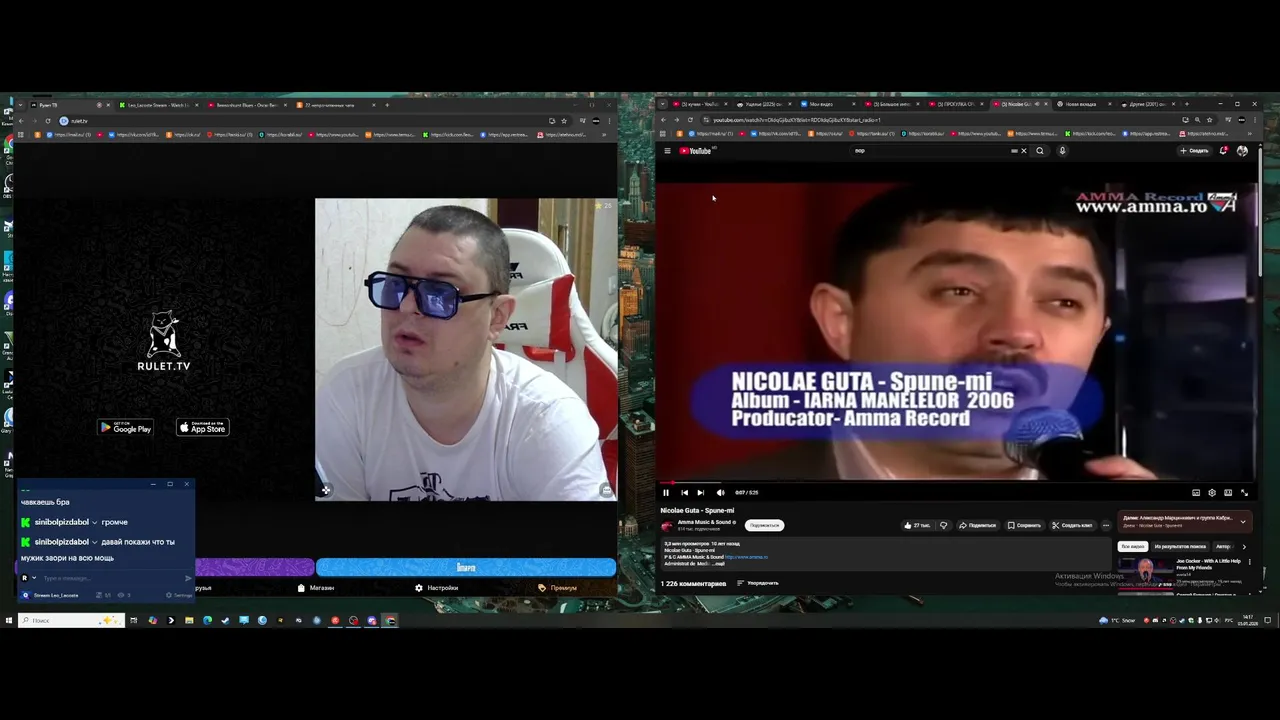Click the purple button beside Start
The height and width of the screenshot is (720, 1280).
point(255,567)
